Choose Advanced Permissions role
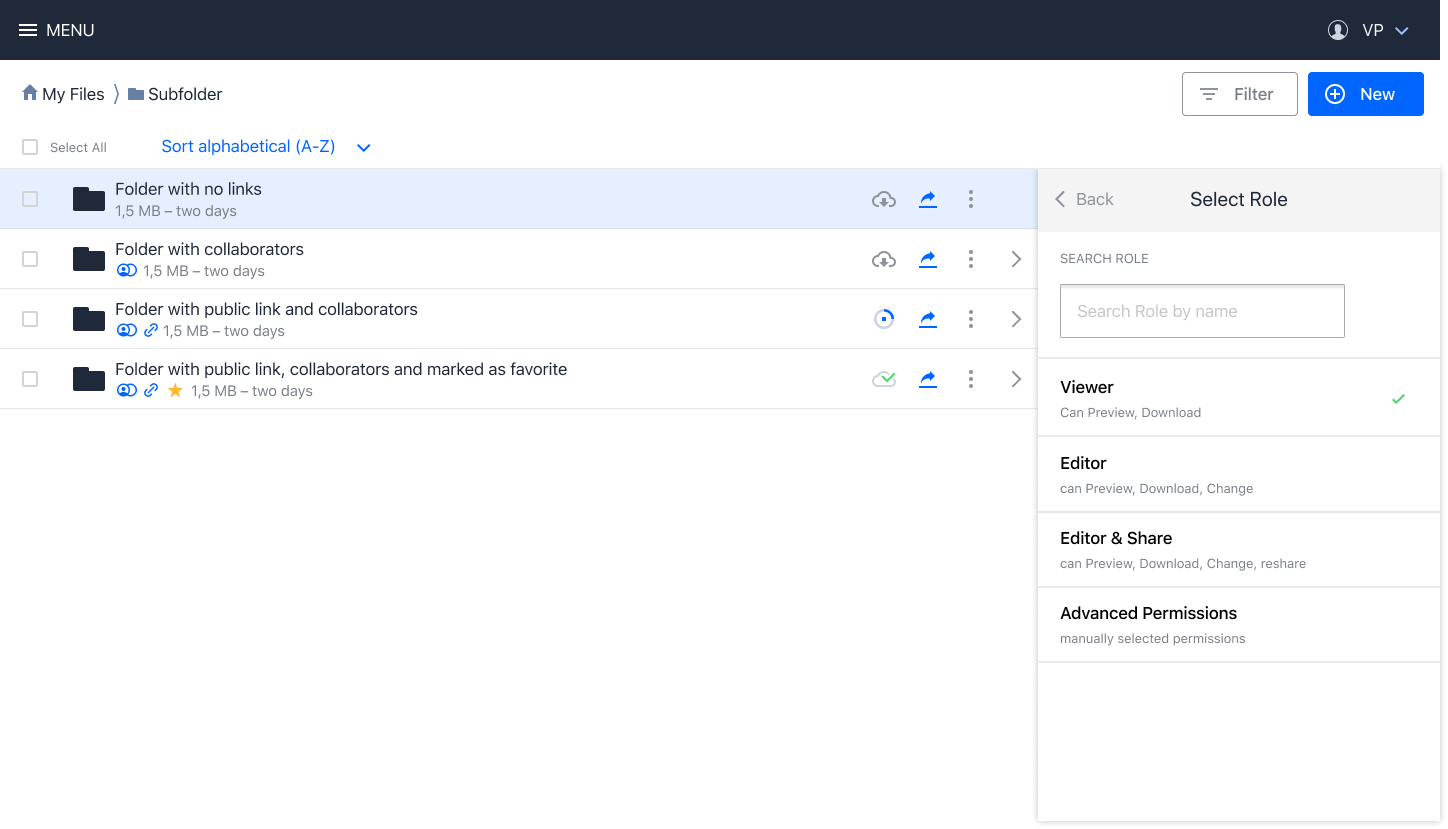 (1239, 625)
